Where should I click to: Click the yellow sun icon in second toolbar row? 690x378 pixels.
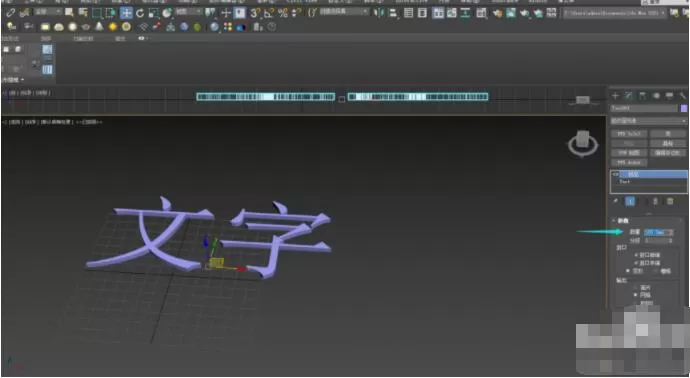point(113,27)
